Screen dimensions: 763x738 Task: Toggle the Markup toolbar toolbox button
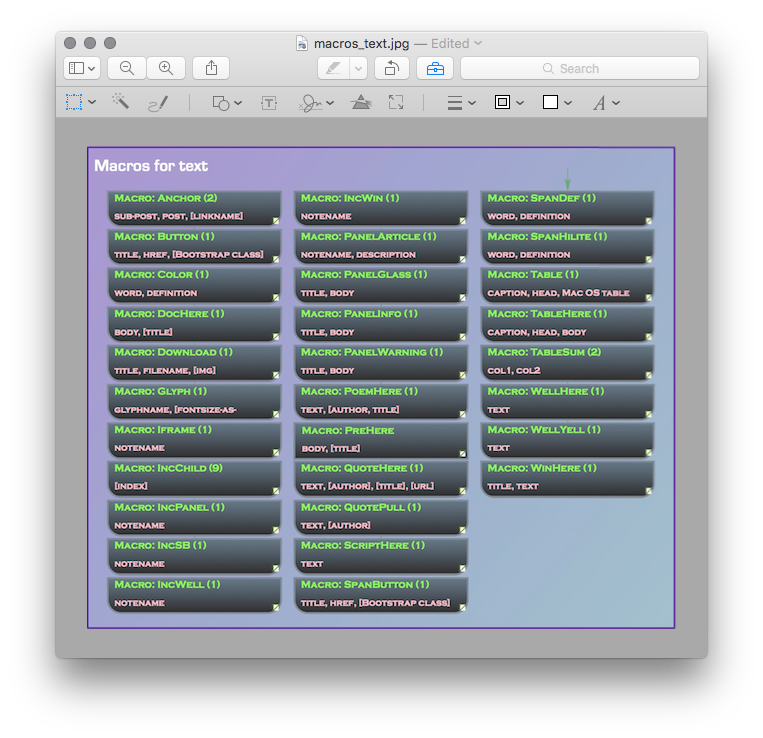pyautogui.click(x=435, y=68)
